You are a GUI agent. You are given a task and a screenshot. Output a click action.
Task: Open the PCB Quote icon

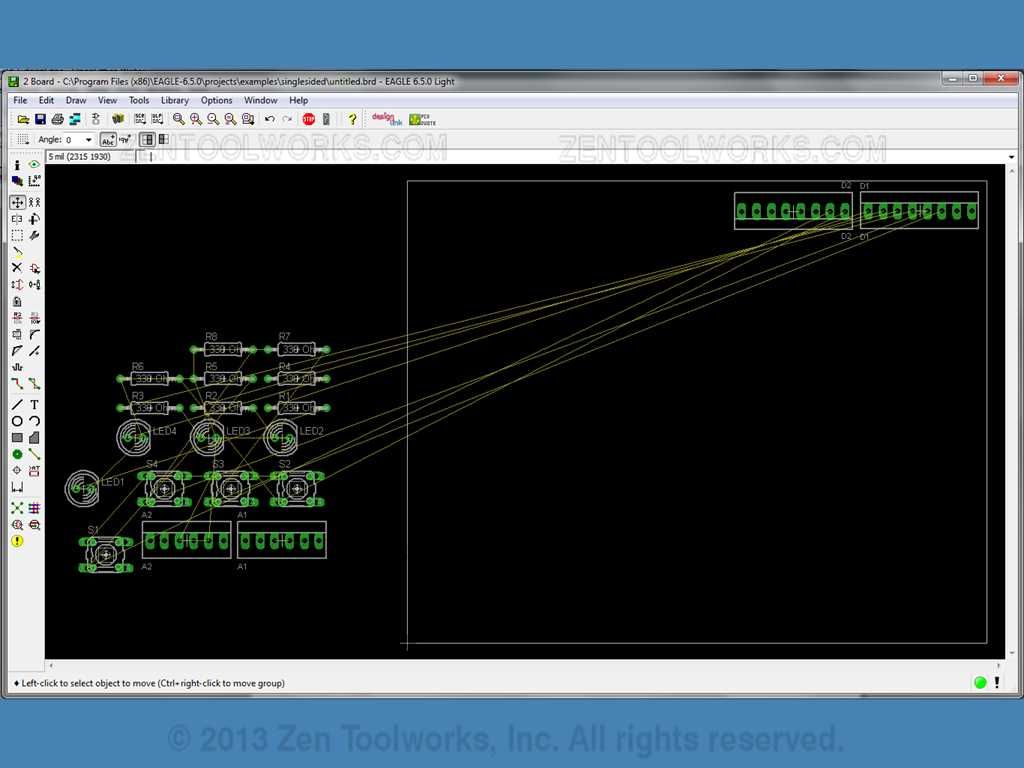pyautogui.click(x=423, y=119)
